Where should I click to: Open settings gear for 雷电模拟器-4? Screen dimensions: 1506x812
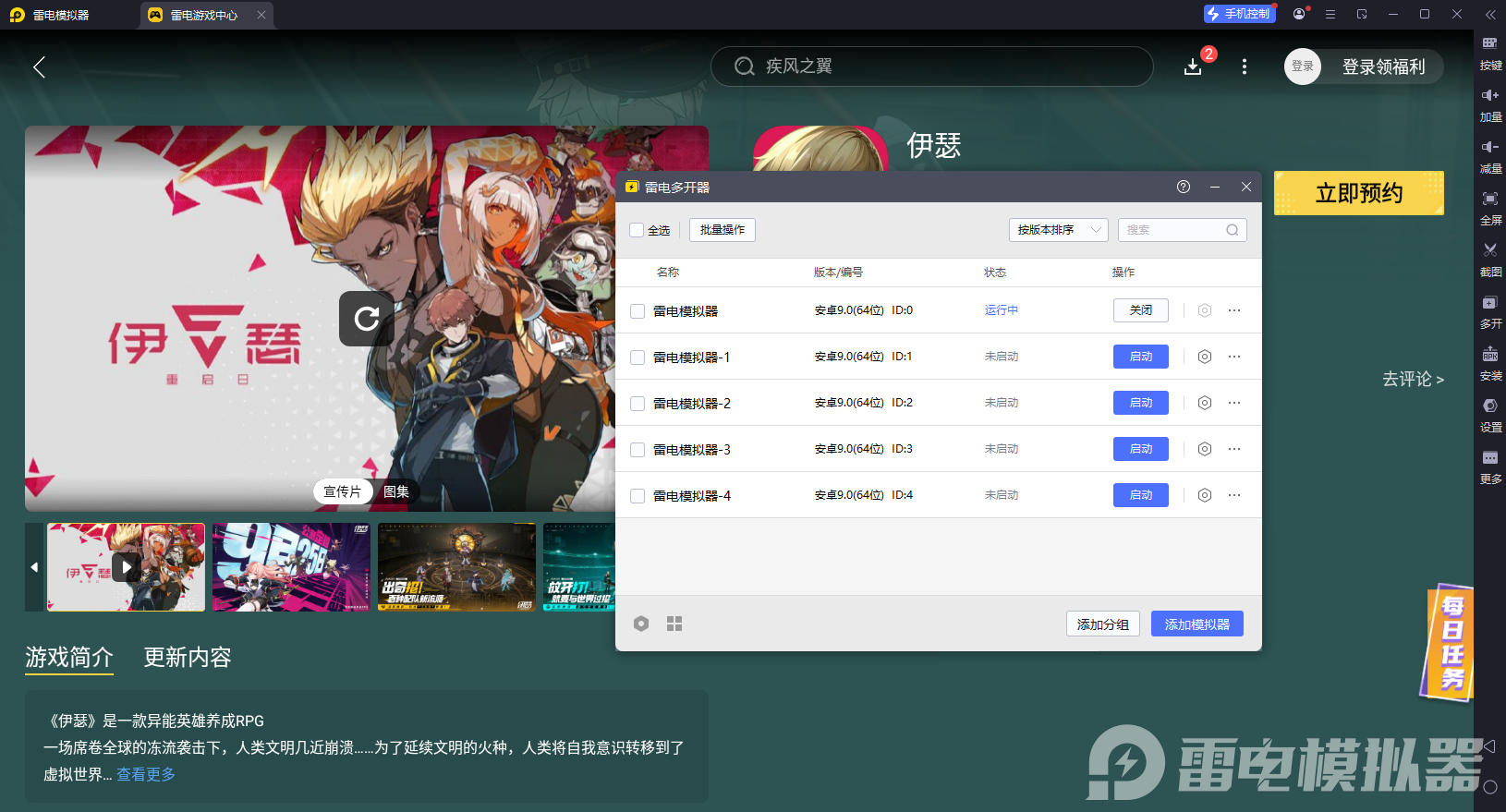[x=1205, y=495]
